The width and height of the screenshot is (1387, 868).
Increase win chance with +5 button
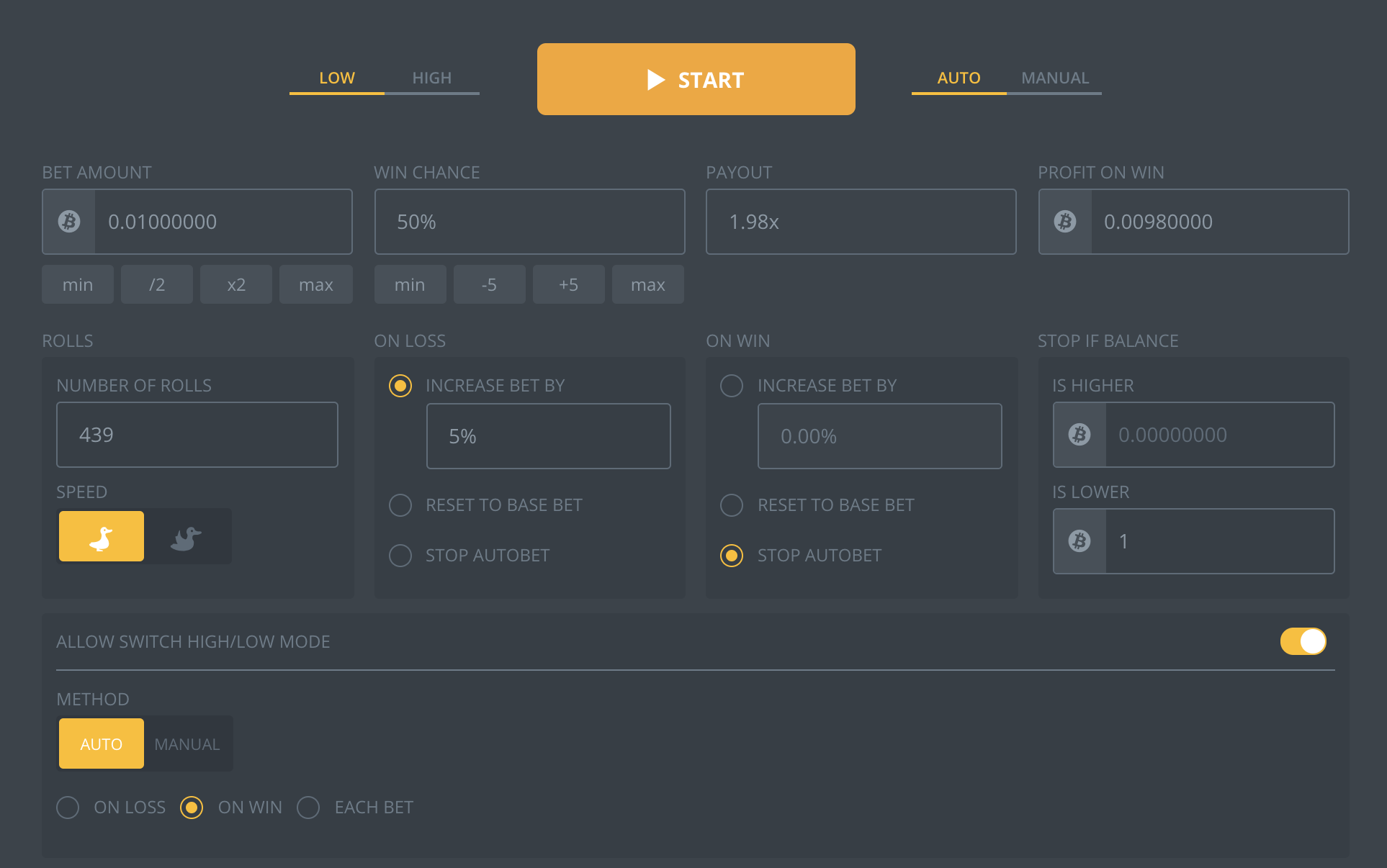(569, 284)
